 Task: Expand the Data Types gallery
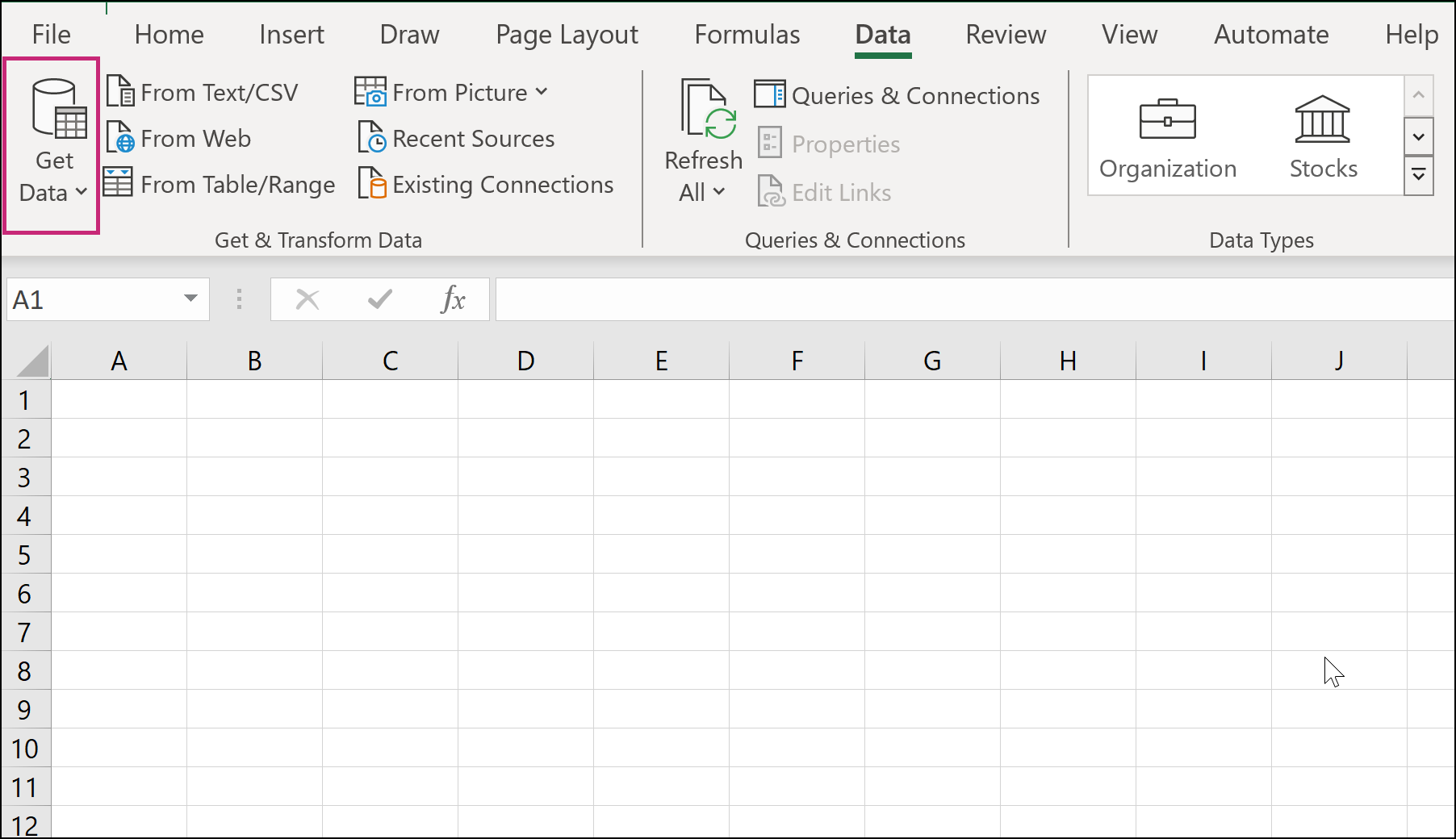[x=1418, y=175]
